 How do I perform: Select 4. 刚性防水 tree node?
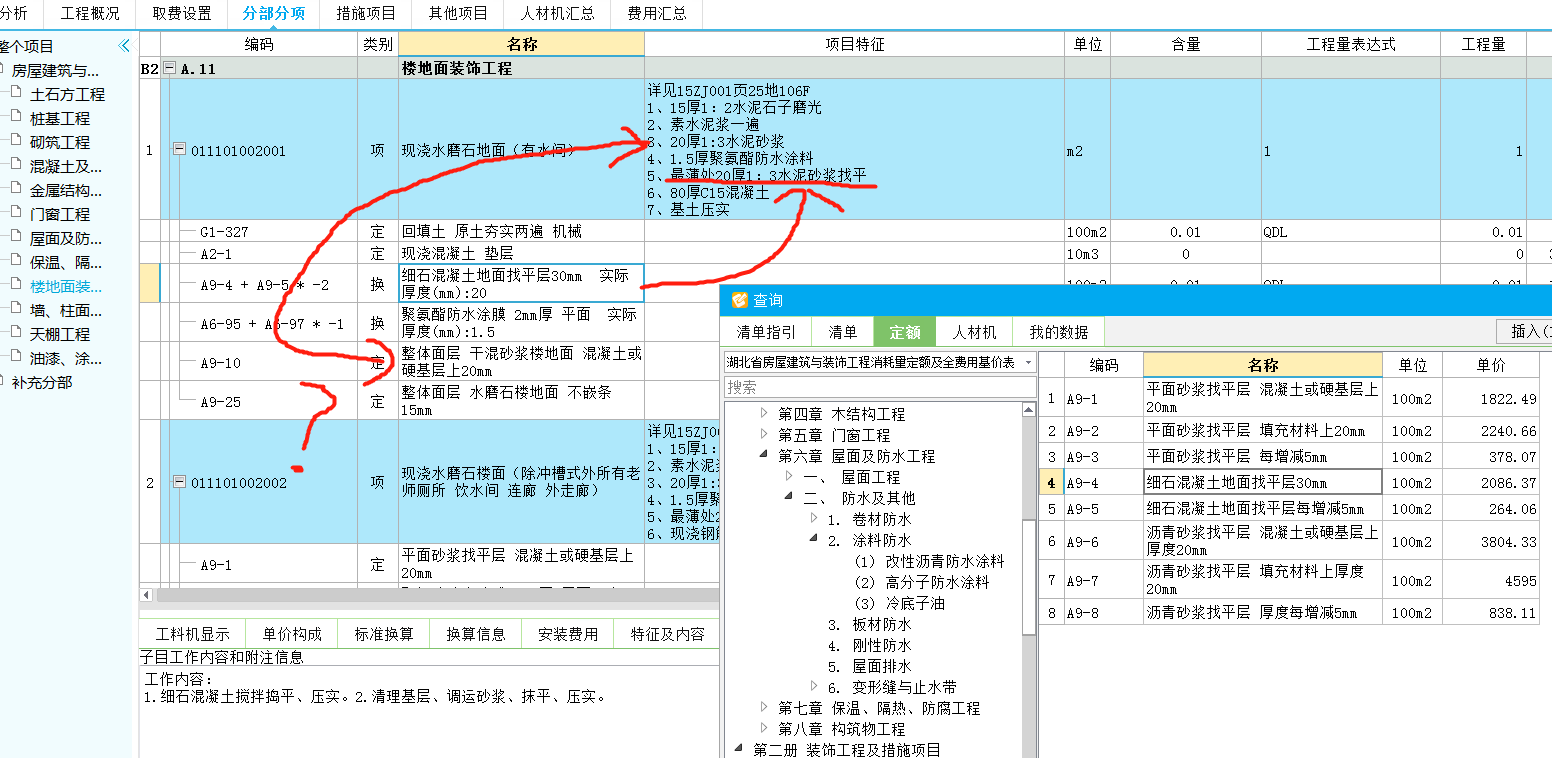point(869,645)
